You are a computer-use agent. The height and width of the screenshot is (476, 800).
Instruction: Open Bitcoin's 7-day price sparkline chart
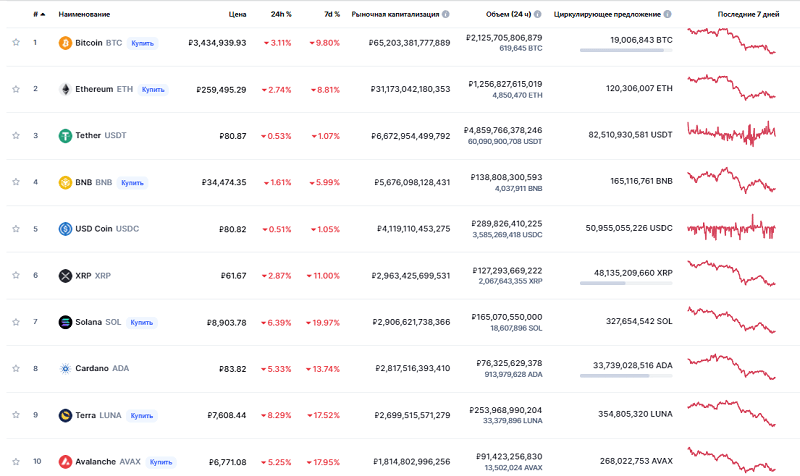731,42
